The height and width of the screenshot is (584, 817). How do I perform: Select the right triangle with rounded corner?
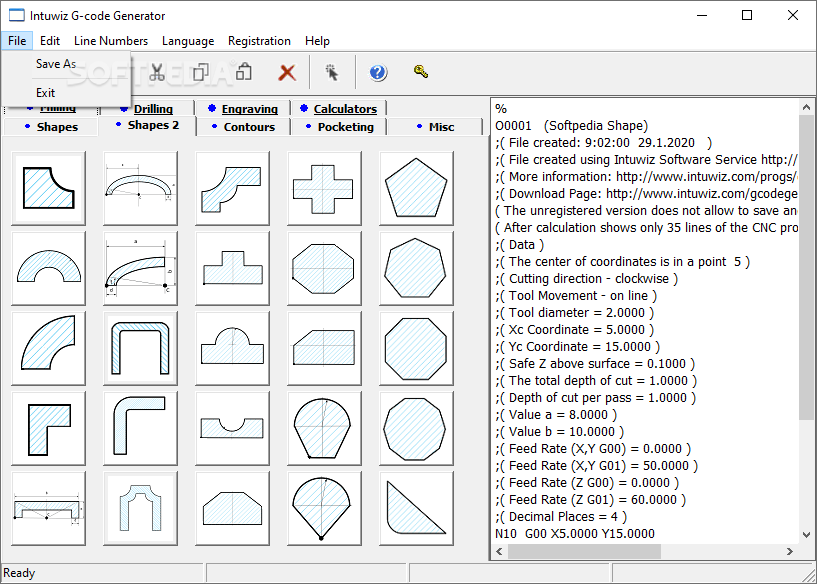coord(416,508)
